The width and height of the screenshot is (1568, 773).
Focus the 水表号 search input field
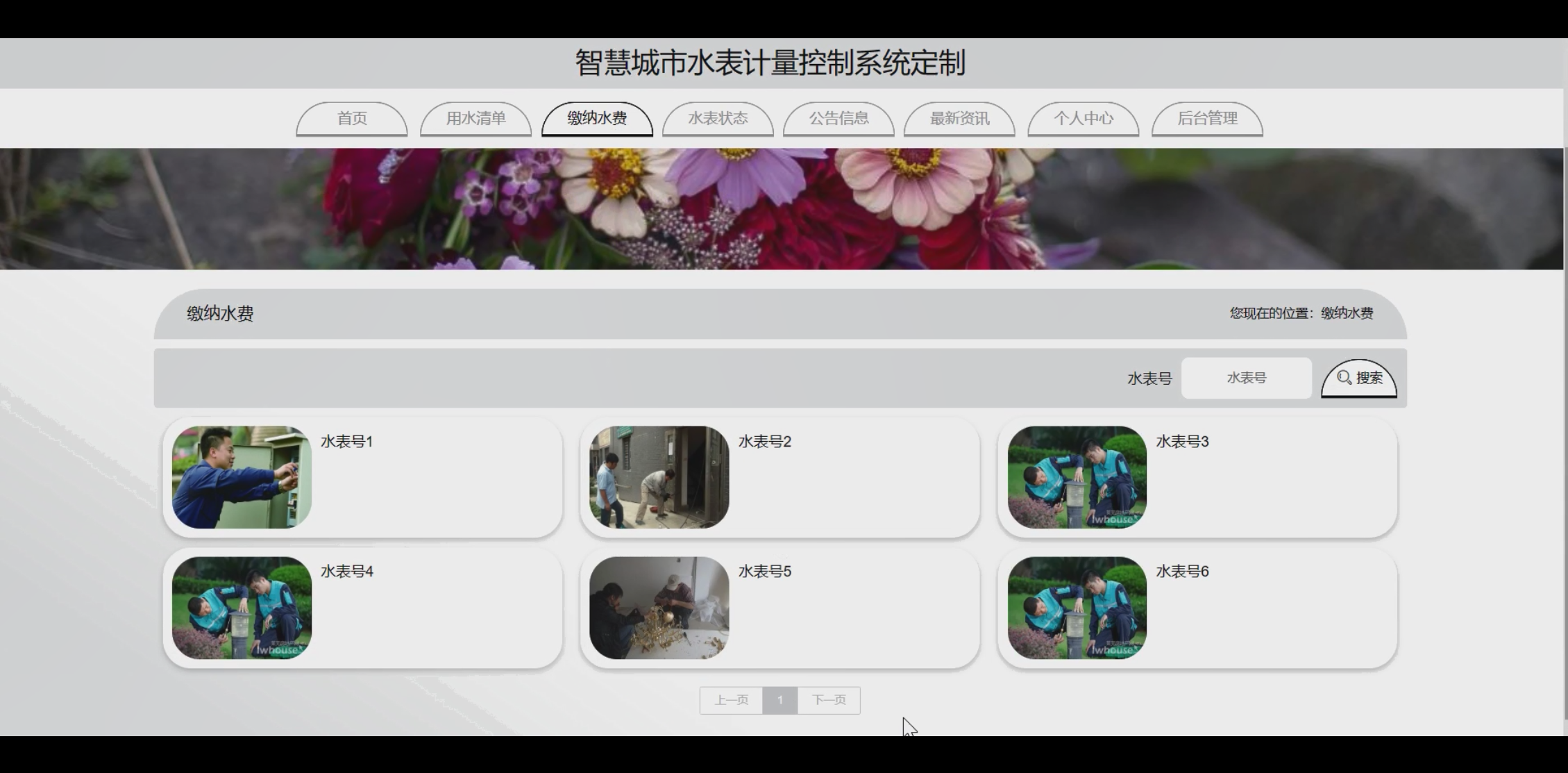click(x=1246, y=378)
